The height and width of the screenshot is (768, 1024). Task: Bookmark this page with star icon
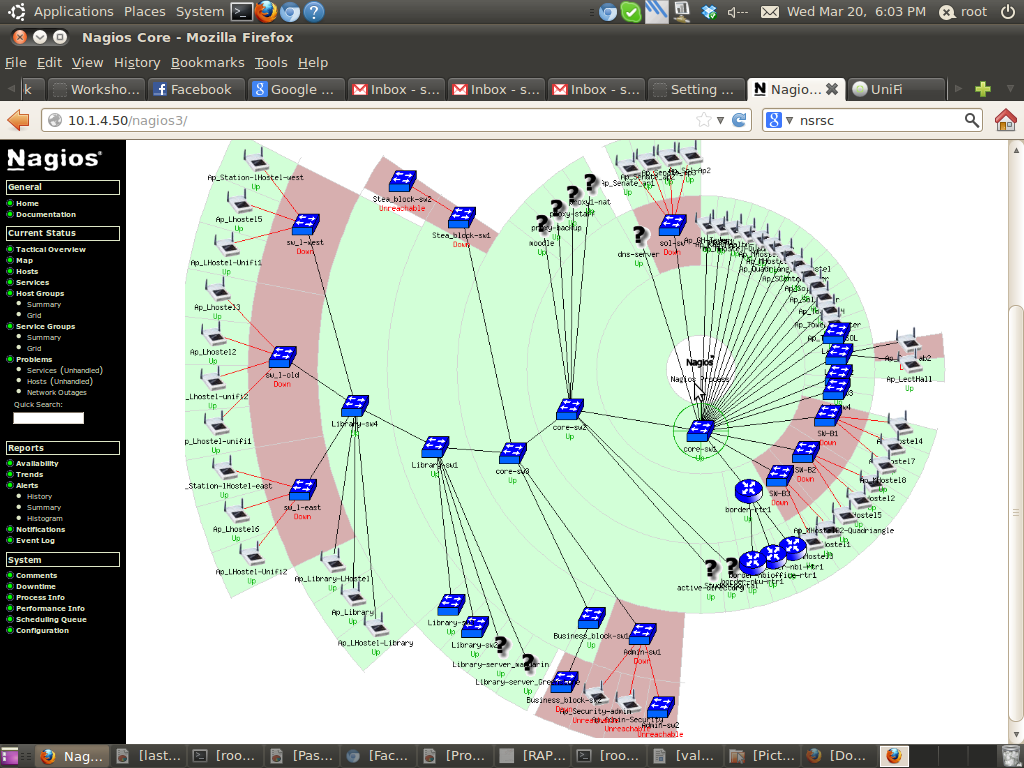[704, 120]
